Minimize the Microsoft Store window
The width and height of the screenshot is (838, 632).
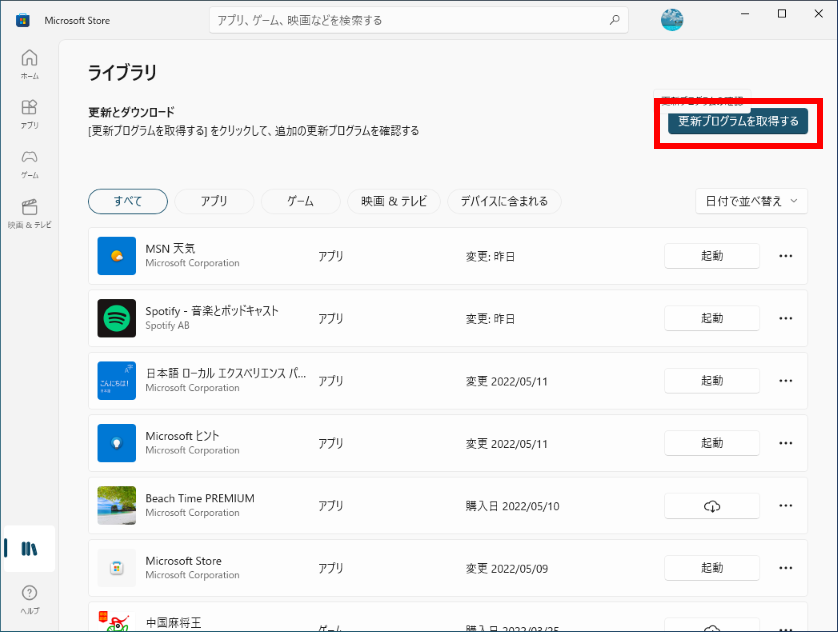745,14
